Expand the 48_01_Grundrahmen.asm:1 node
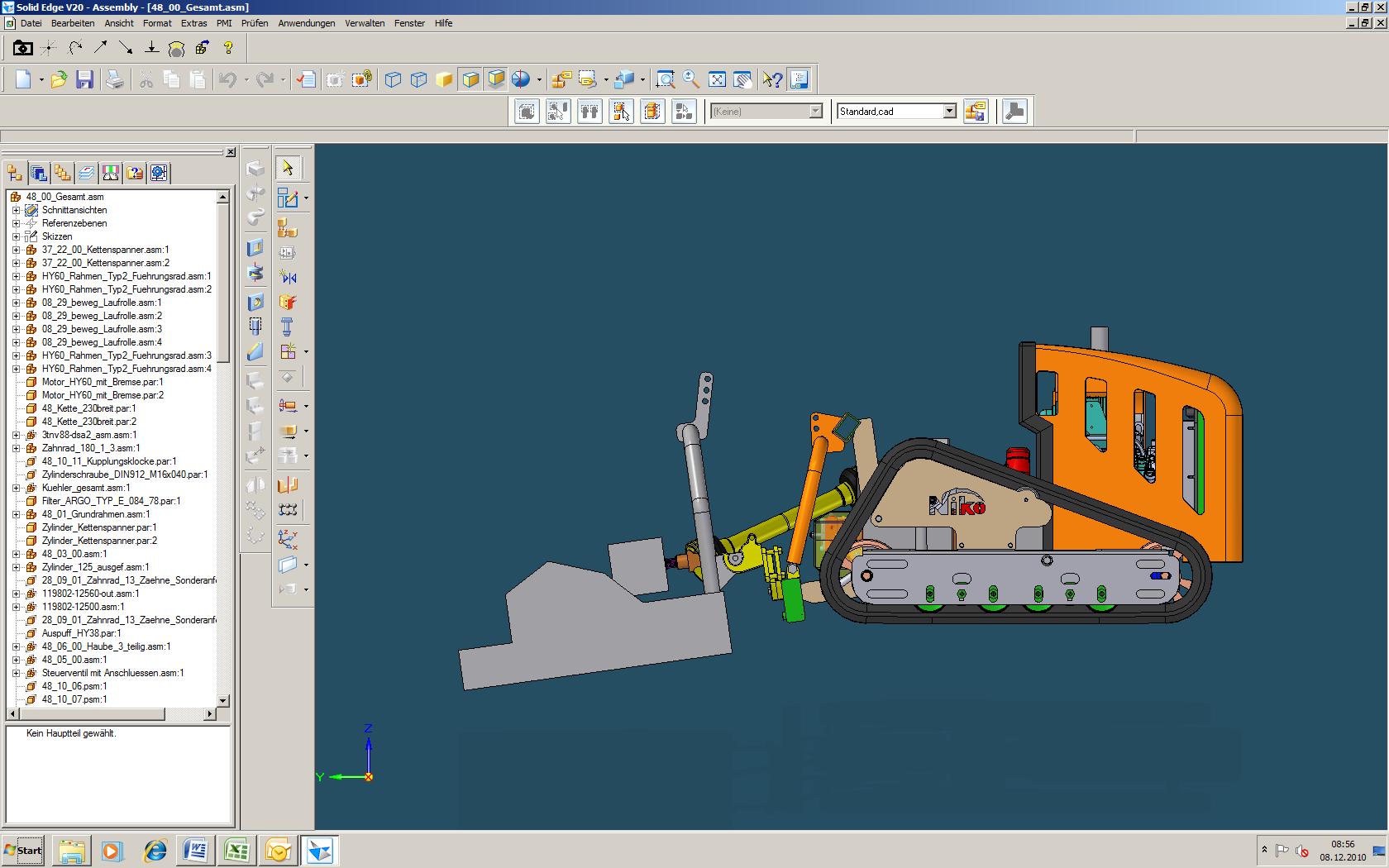Viewport: 1389px width, 868px height. click(x=16, y=514)
